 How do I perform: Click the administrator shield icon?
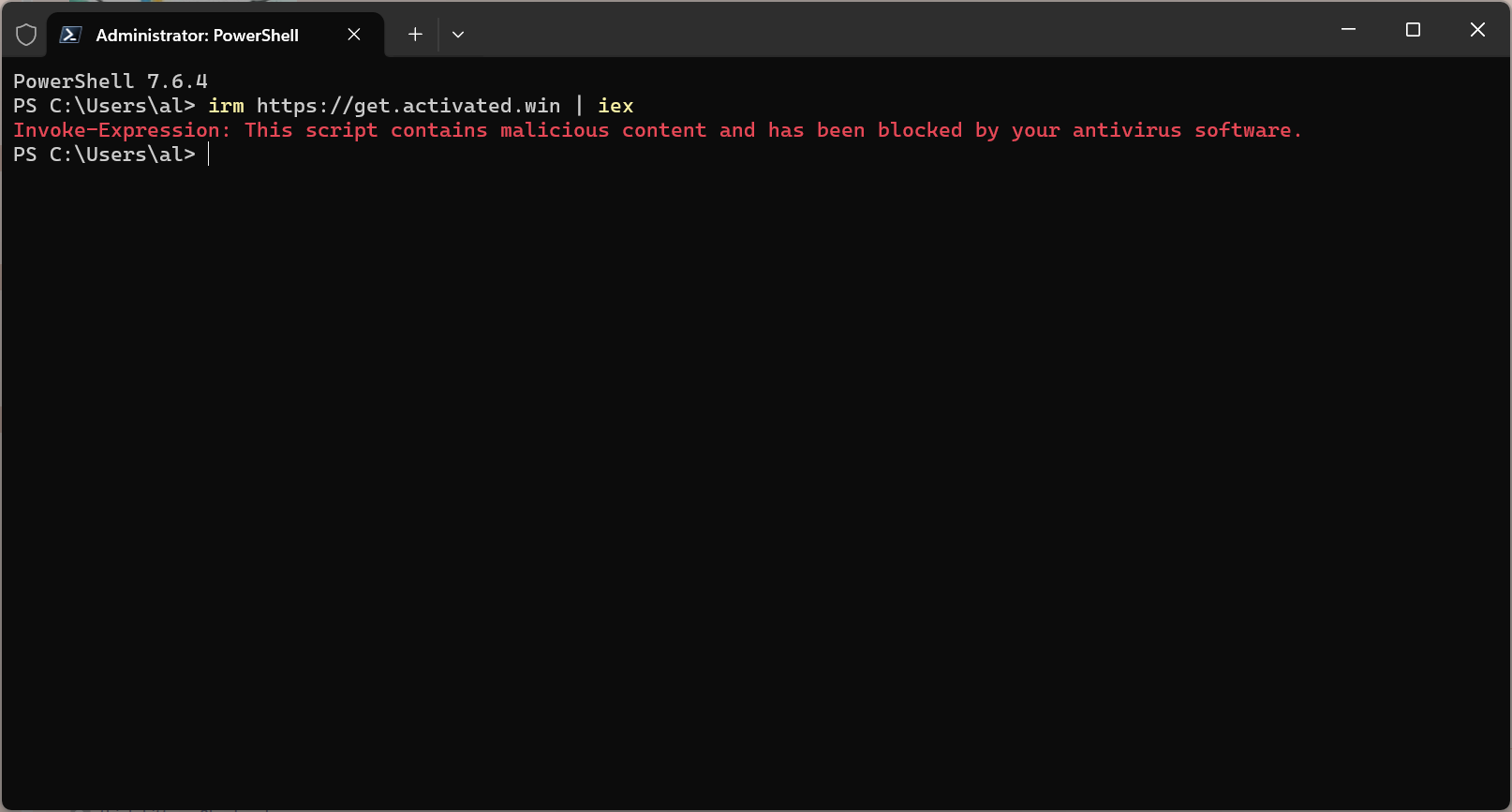click(26, 35)
